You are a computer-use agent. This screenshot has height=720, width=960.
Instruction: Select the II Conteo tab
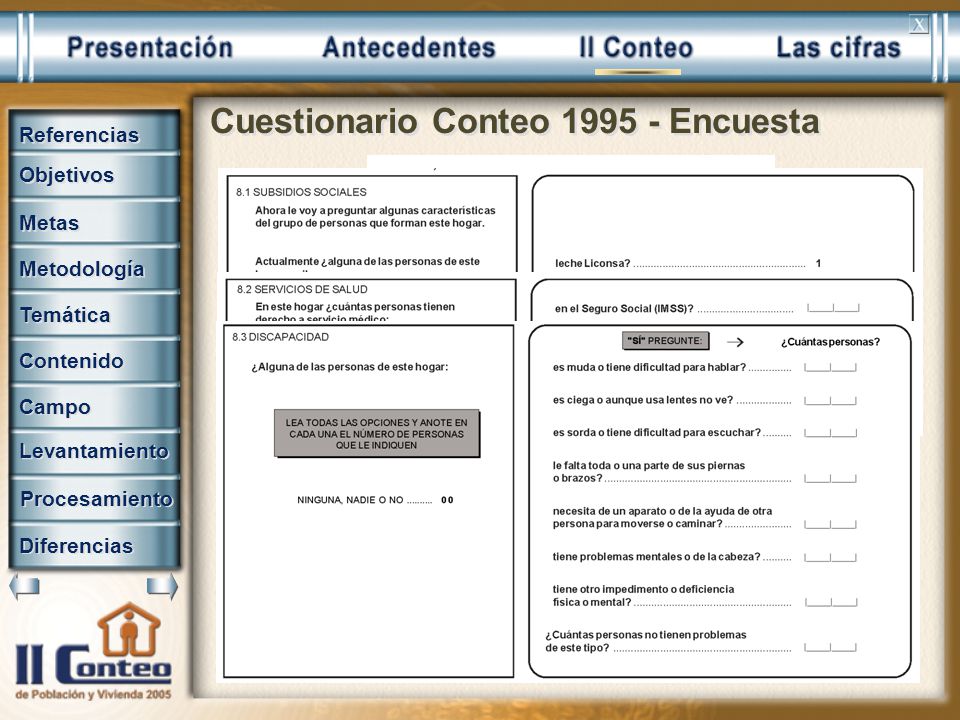tap(636, 48)
